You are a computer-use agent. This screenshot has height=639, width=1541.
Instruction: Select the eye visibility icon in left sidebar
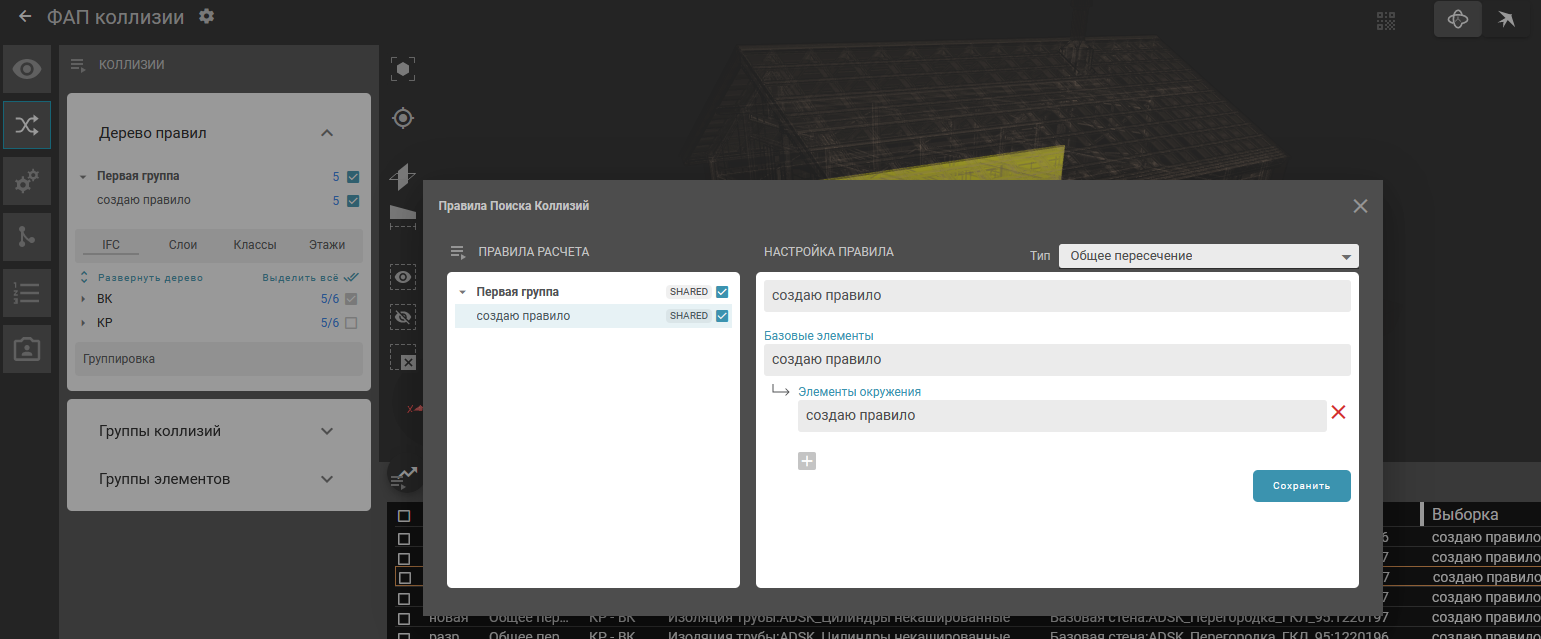(27, 69)
